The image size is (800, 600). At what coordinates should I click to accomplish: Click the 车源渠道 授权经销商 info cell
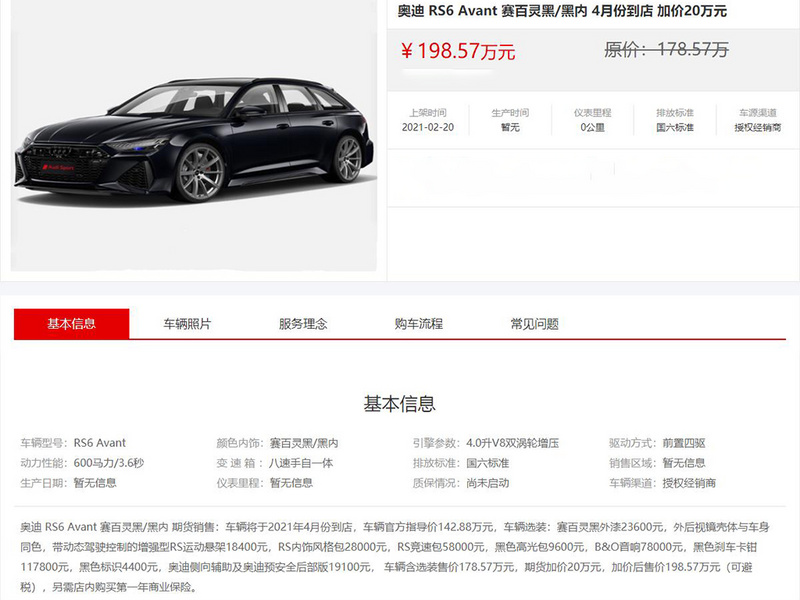click(x=758, y=120)
